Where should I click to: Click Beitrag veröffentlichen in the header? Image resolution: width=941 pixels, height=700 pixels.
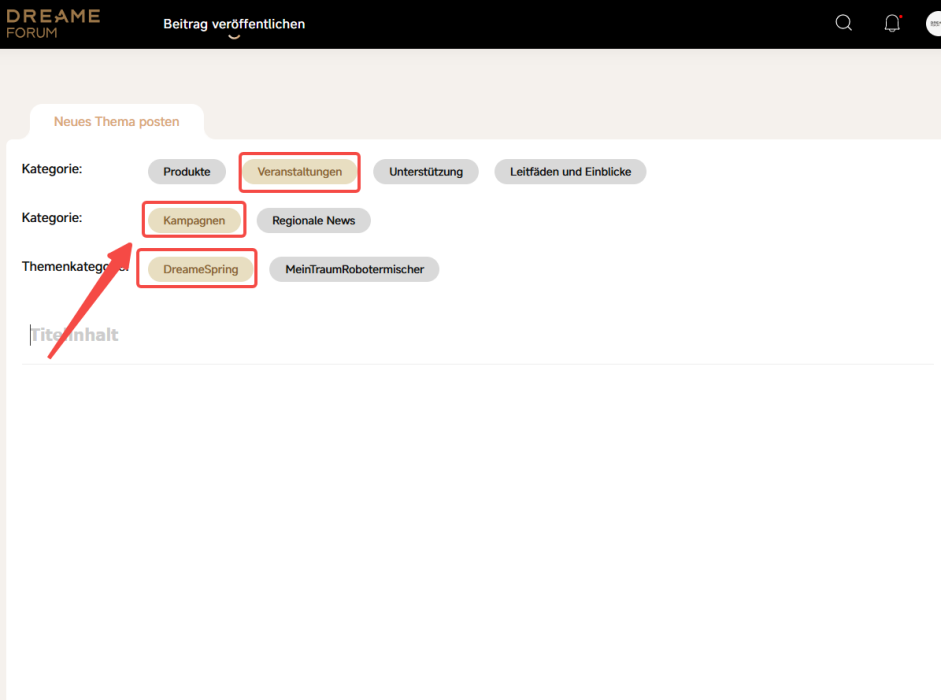(234, 24)
